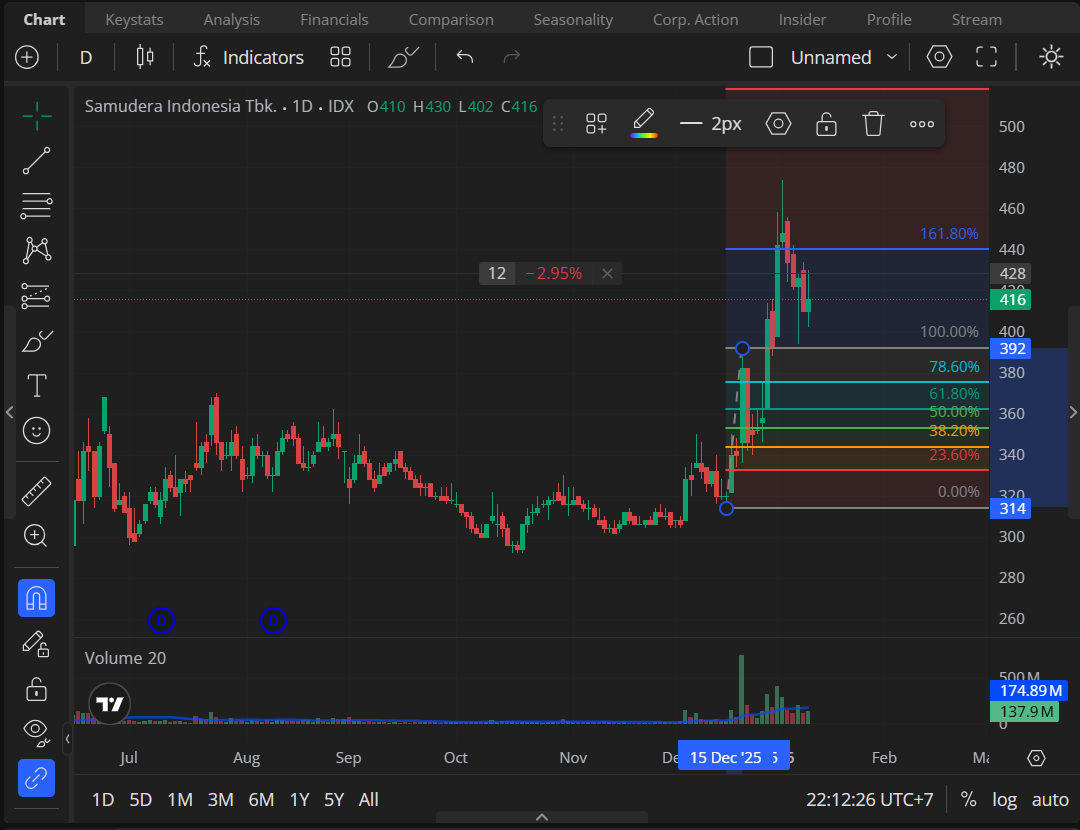
Task: Open the Seasonality tab
Action: 572,19
